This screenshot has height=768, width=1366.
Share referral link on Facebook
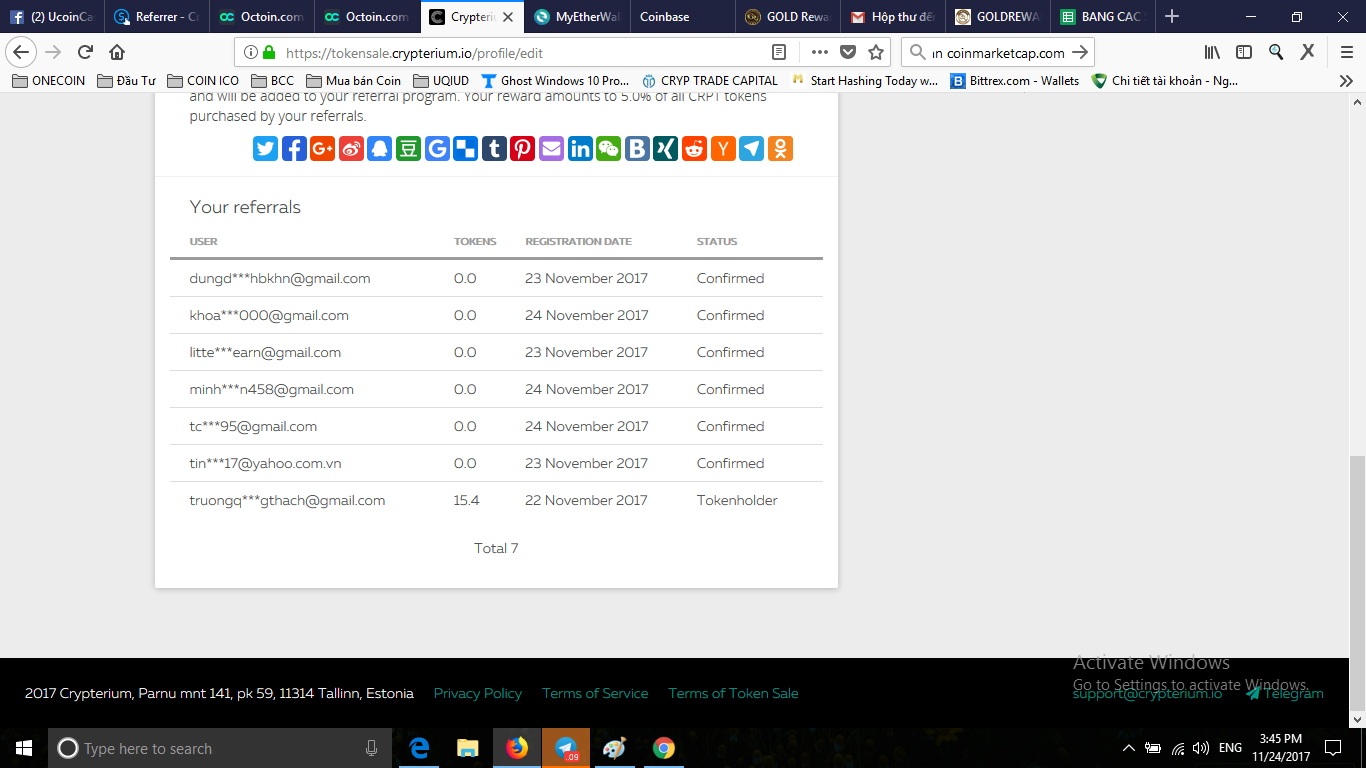(x=294, y=149)
